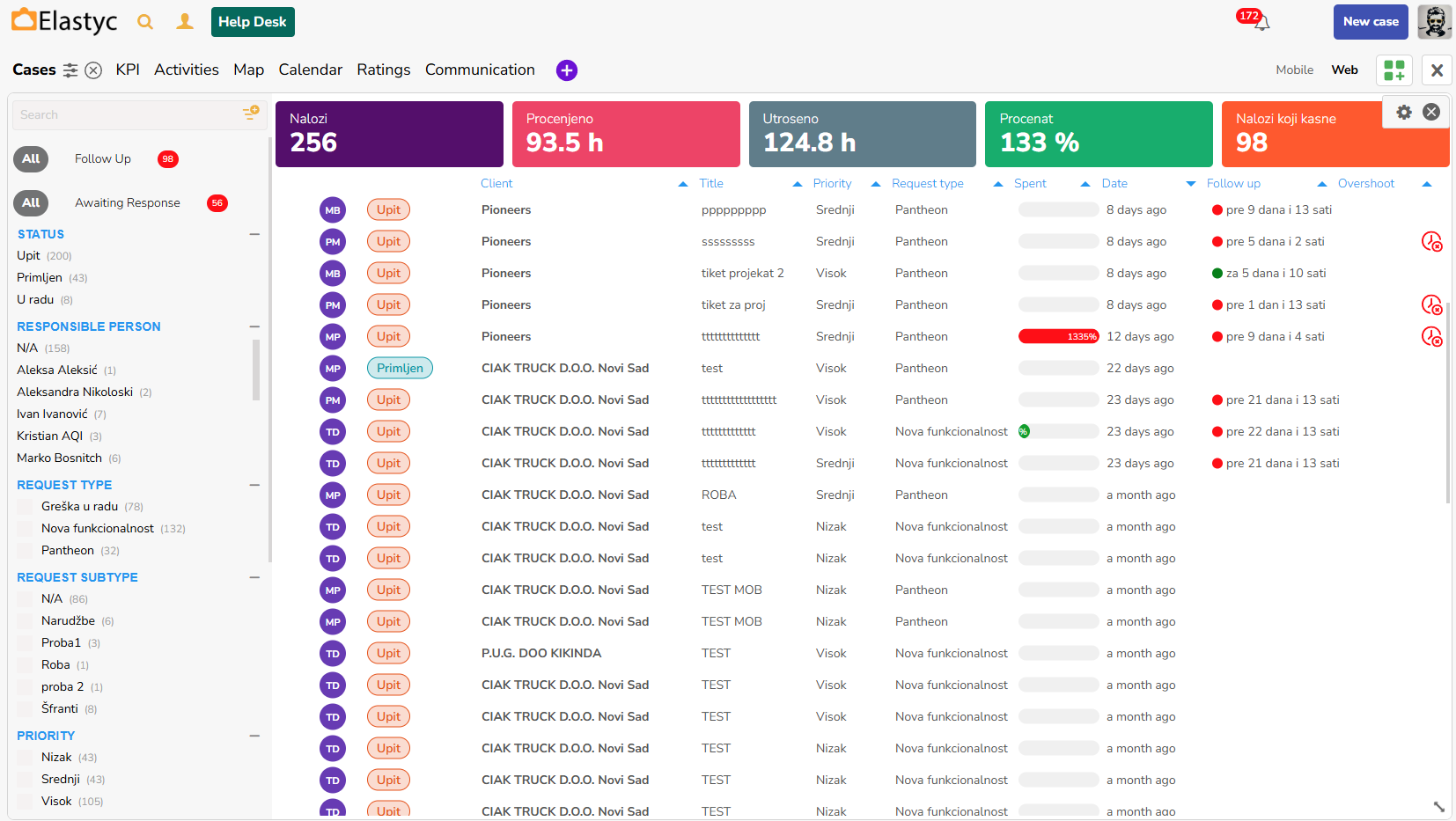The width and height of the screenshot is (1456, 821).
Task: Tick the Greška u radu checkbox
Action: [x=26, y=507]
